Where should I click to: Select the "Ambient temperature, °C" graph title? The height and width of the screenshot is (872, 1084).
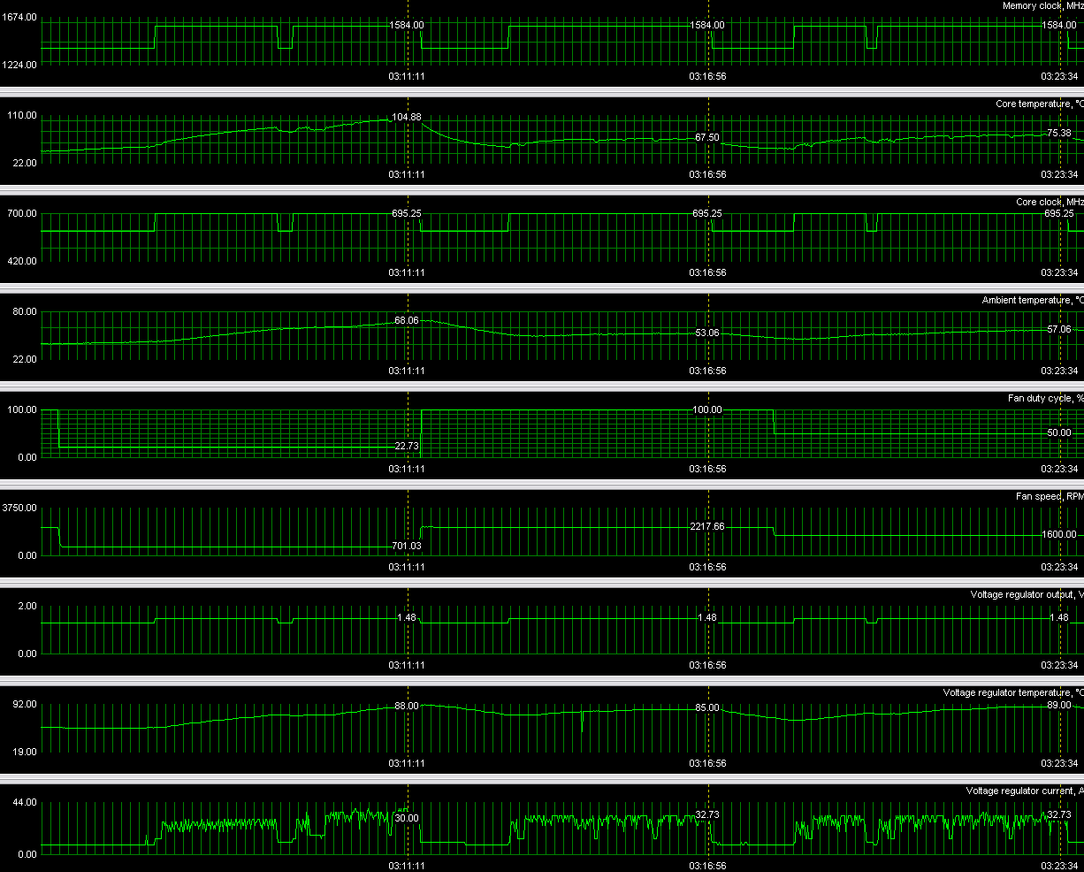point(1033,300)
